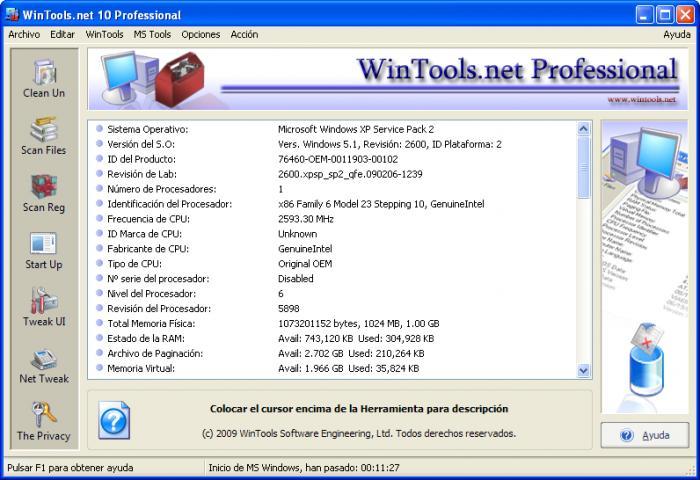
Task: Click the Inicio de MS Windows uptime status
Action: pos(304,468)
